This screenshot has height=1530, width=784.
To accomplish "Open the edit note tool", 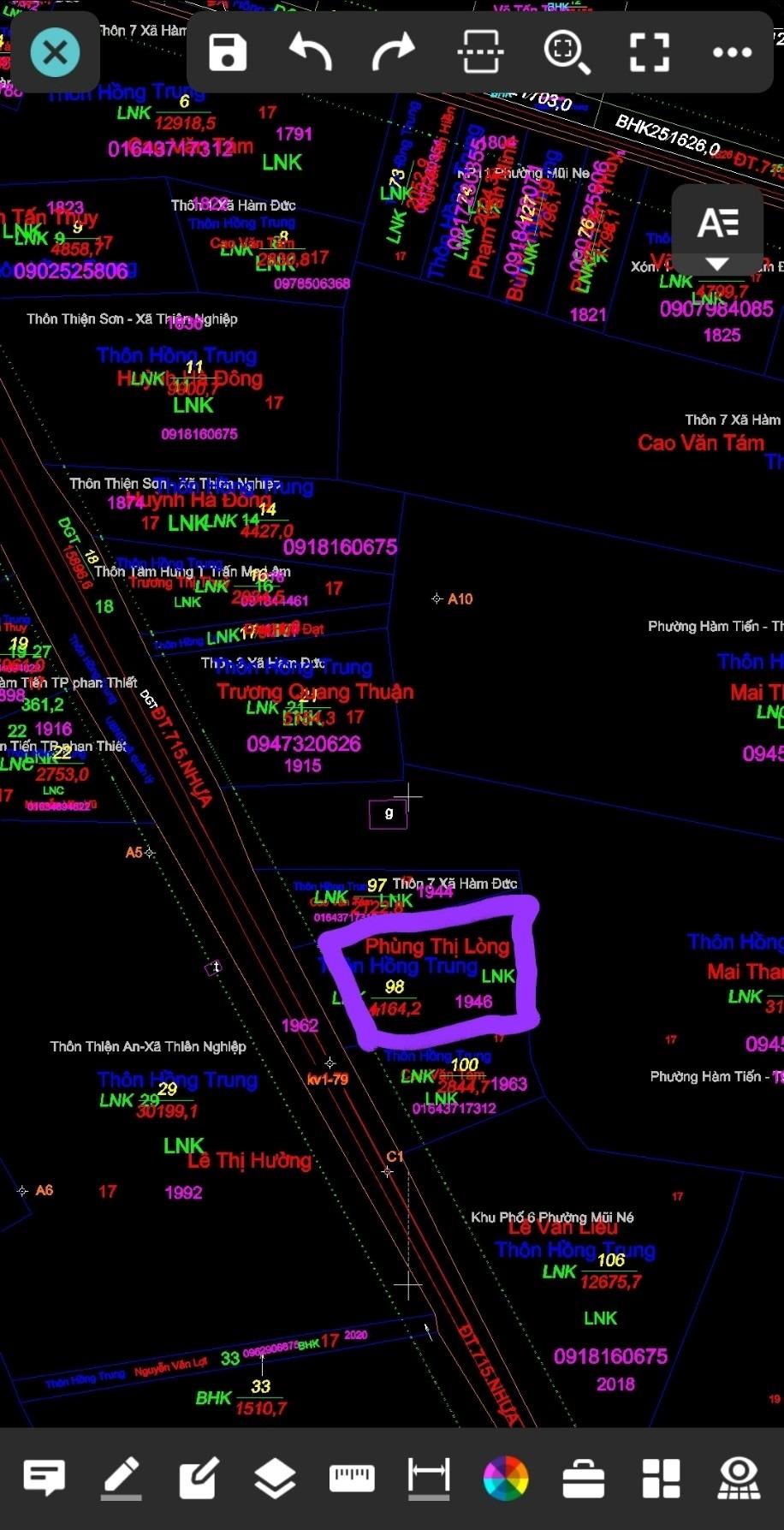I will pyautogui.click(x=199, y=1477).
